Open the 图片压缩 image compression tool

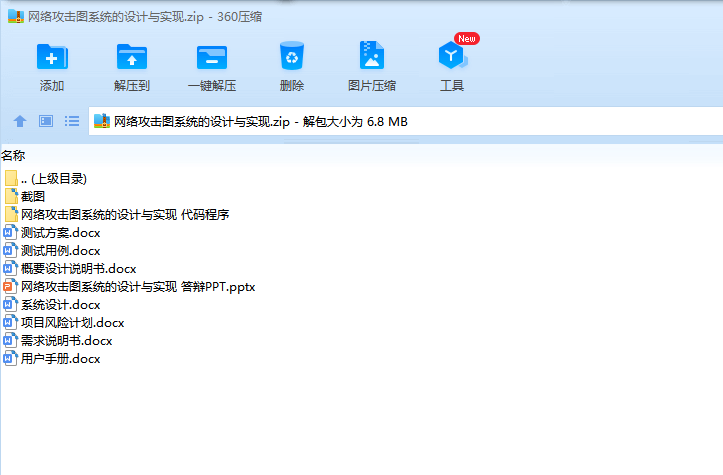coord(372,55)
